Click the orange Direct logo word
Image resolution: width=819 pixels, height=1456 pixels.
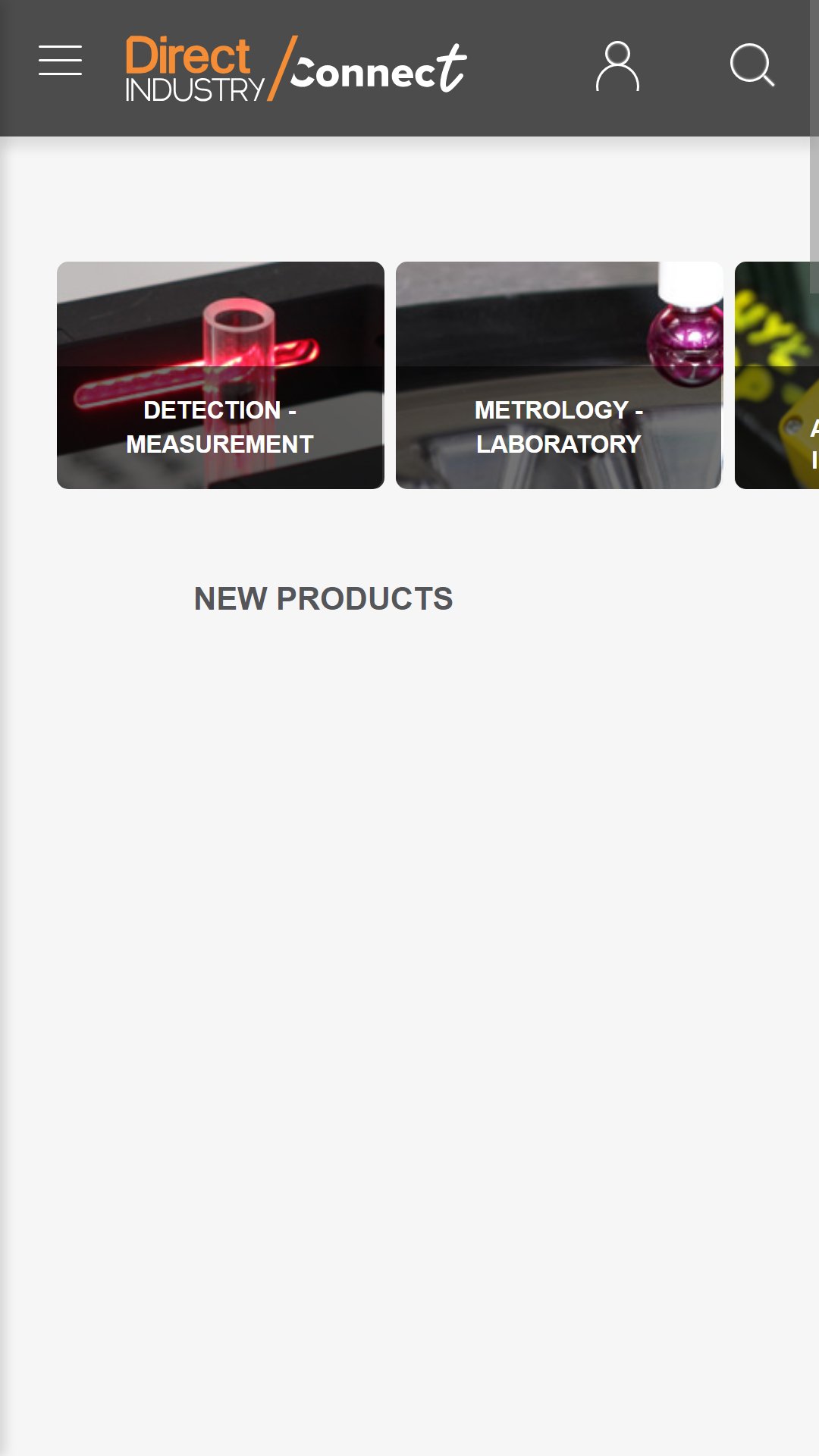coord(187,55)
